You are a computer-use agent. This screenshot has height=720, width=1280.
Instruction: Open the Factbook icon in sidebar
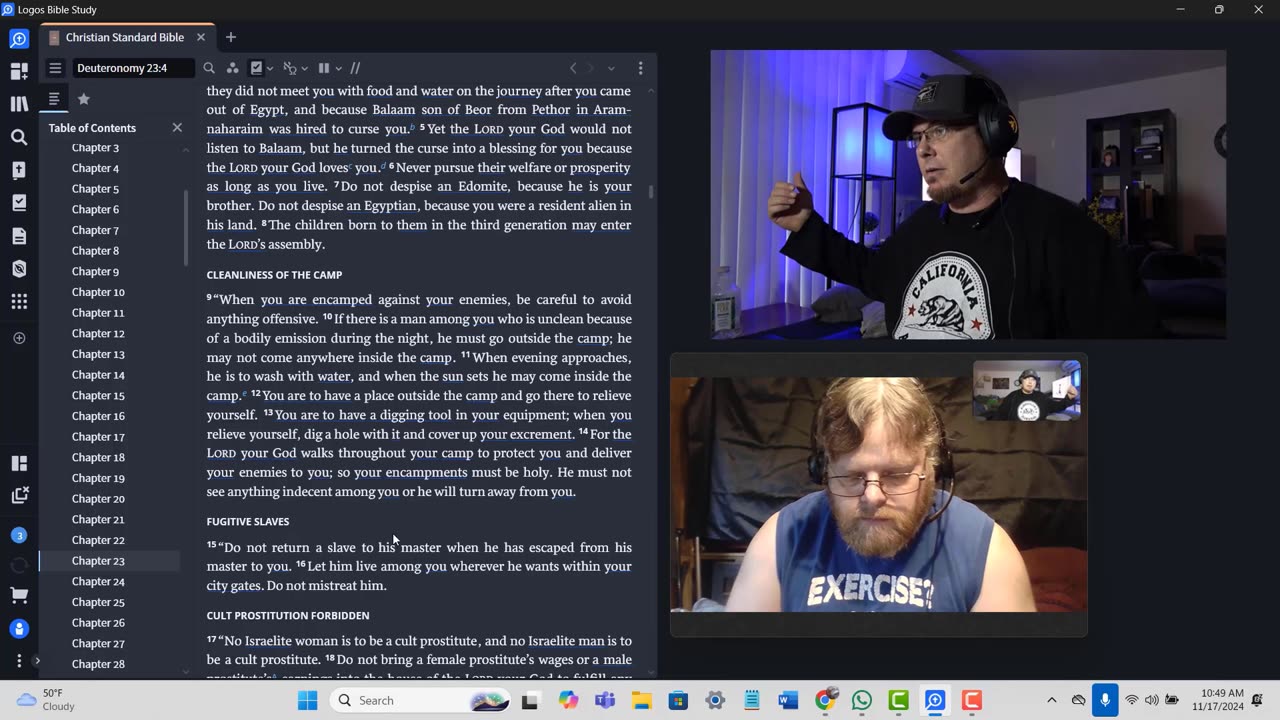click(x=19, y=170)
